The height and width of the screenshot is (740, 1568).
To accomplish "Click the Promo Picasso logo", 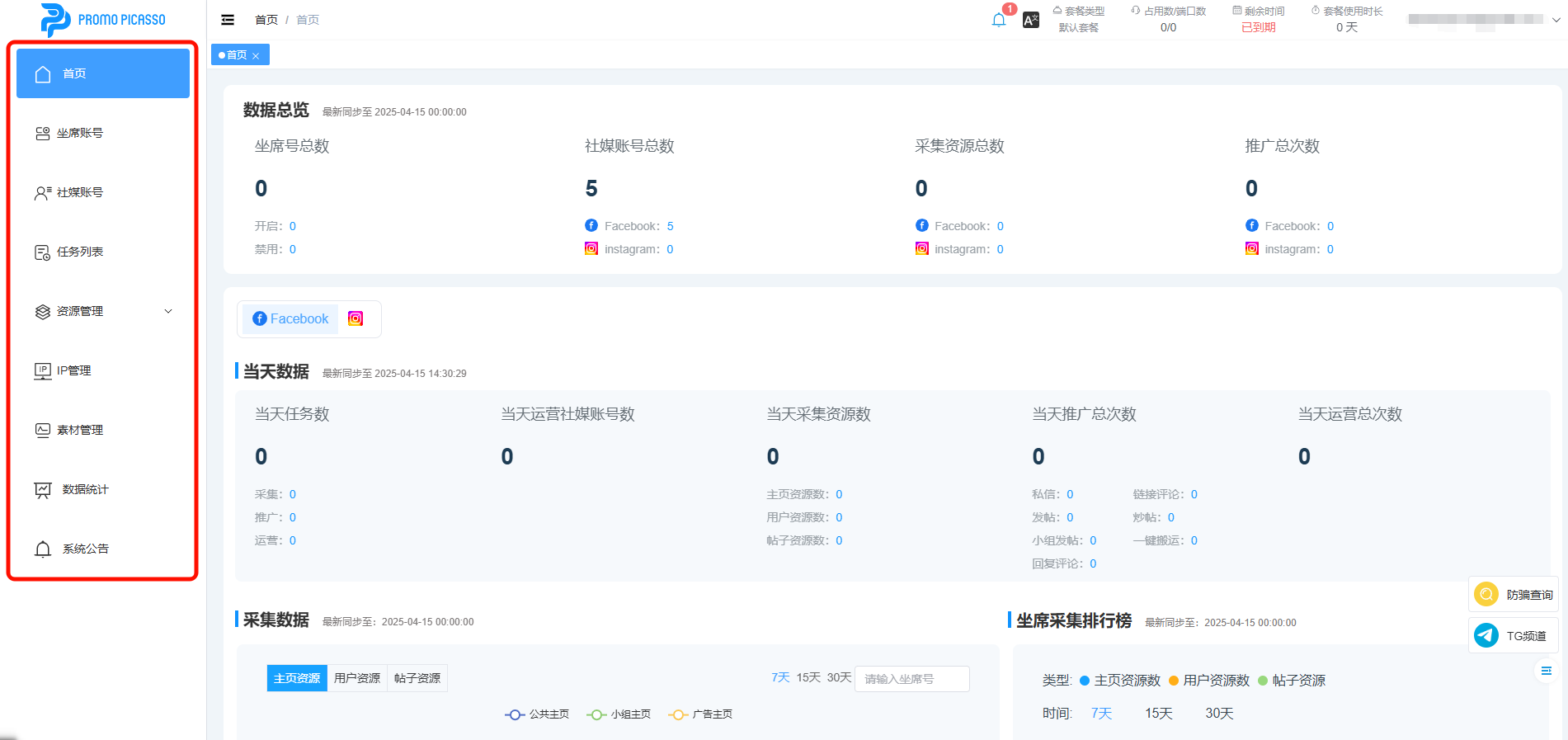I will coord(103,20).
